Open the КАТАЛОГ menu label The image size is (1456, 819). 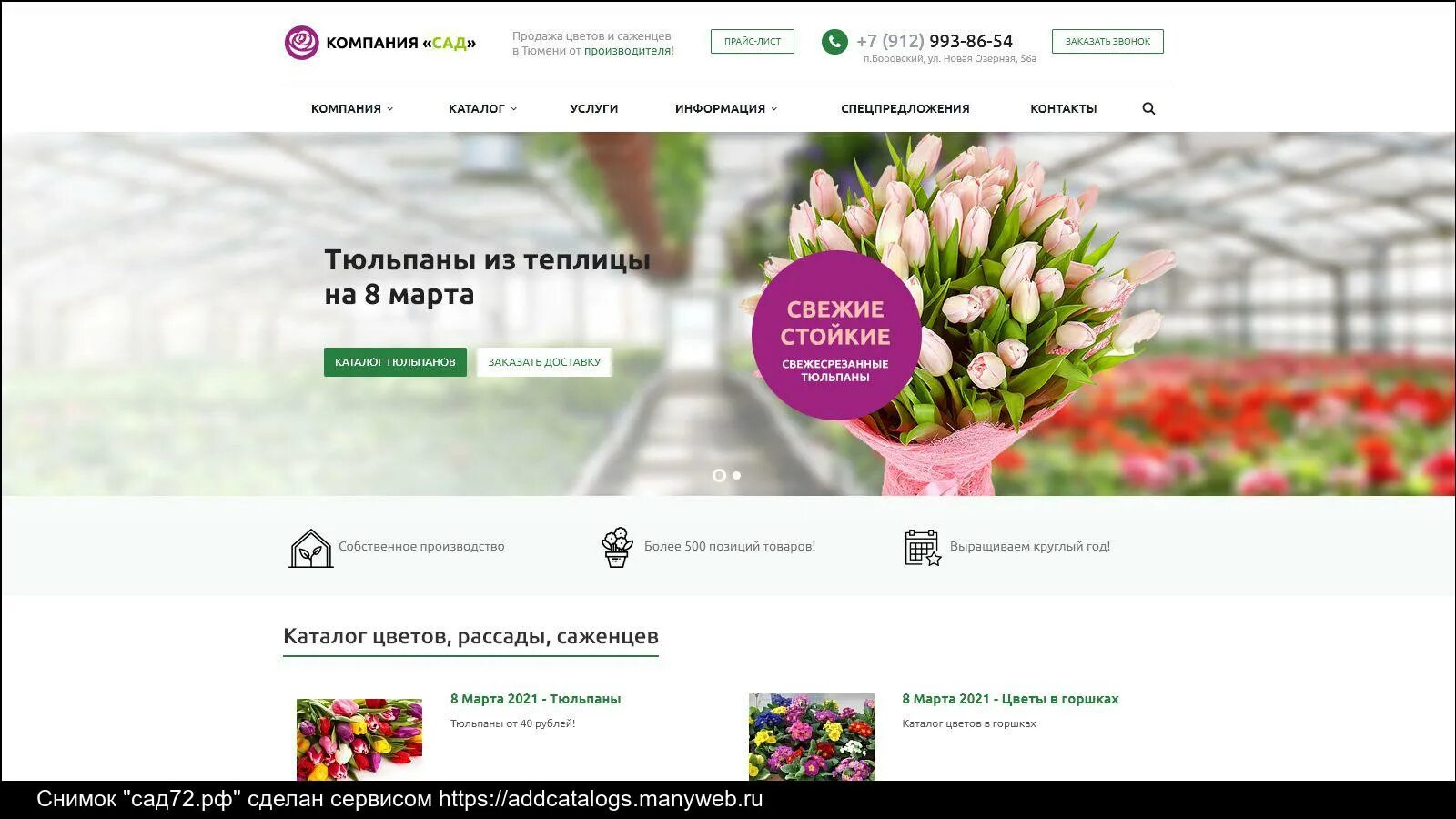pos(477,108)
